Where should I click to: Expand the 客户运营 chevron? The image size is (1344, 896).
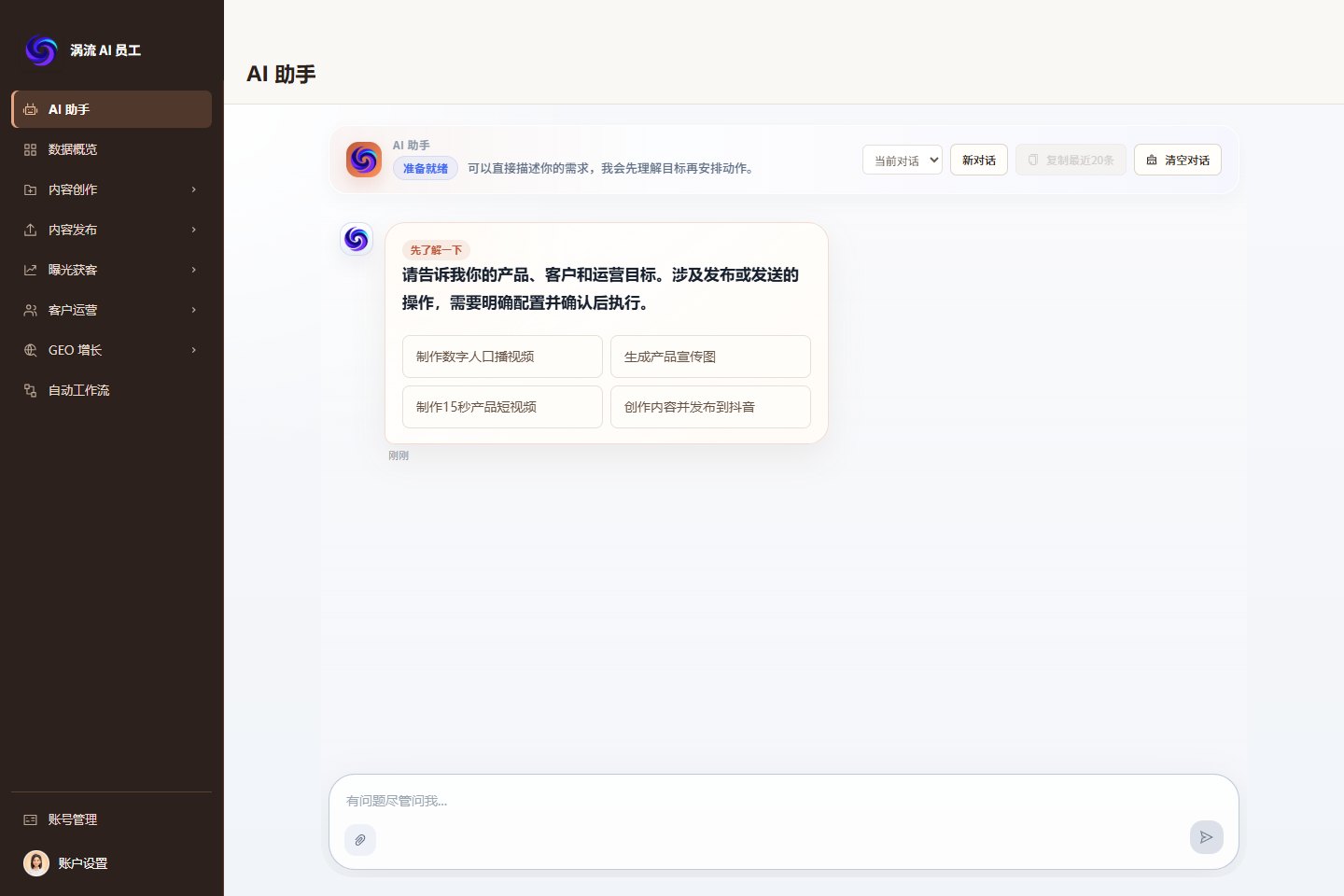193,310
